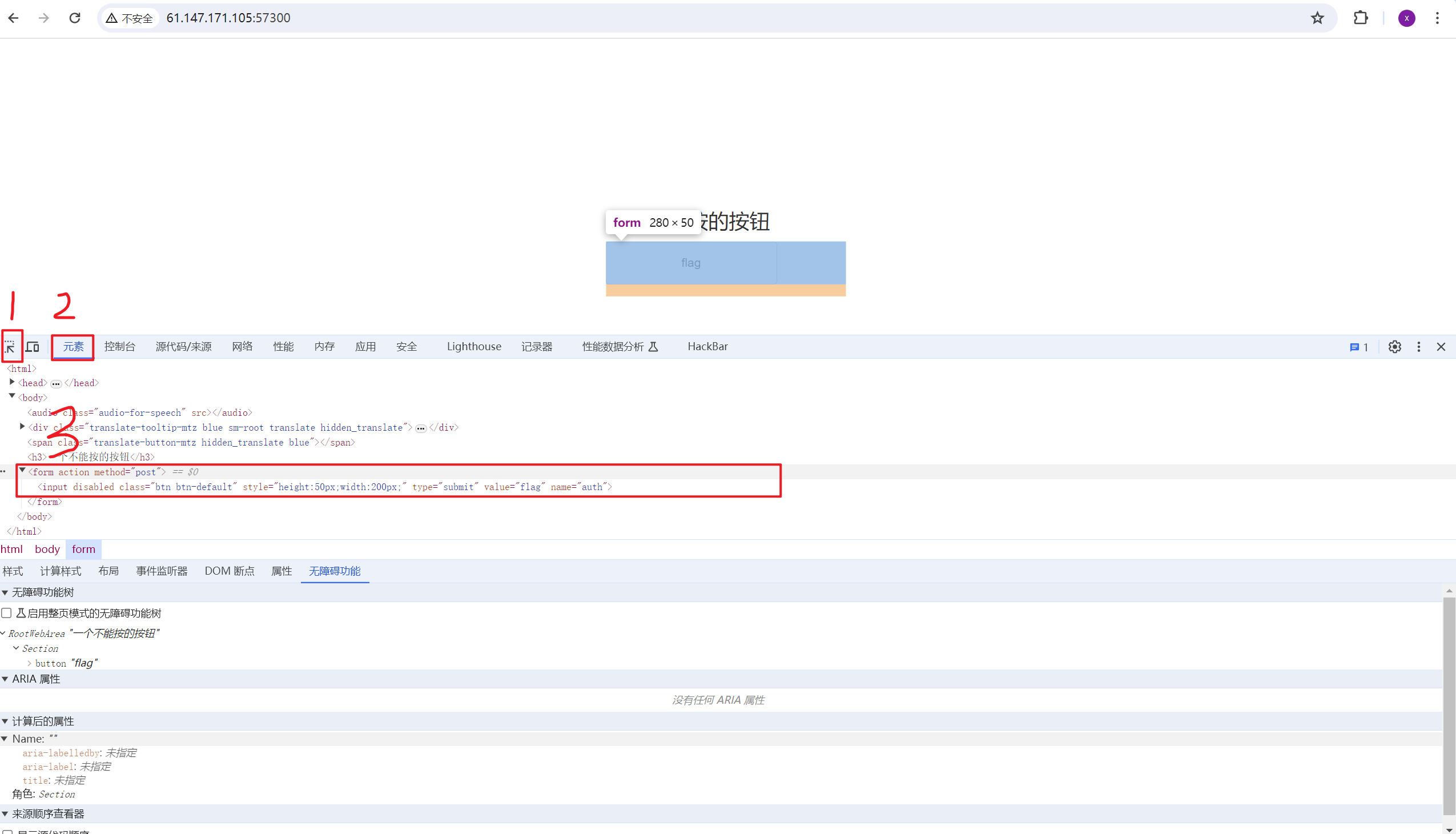Image resolution: width=1456 pixels, height=834 pixels.
Task: Open DevTools settings gear
Action: tap(1395, 347)
